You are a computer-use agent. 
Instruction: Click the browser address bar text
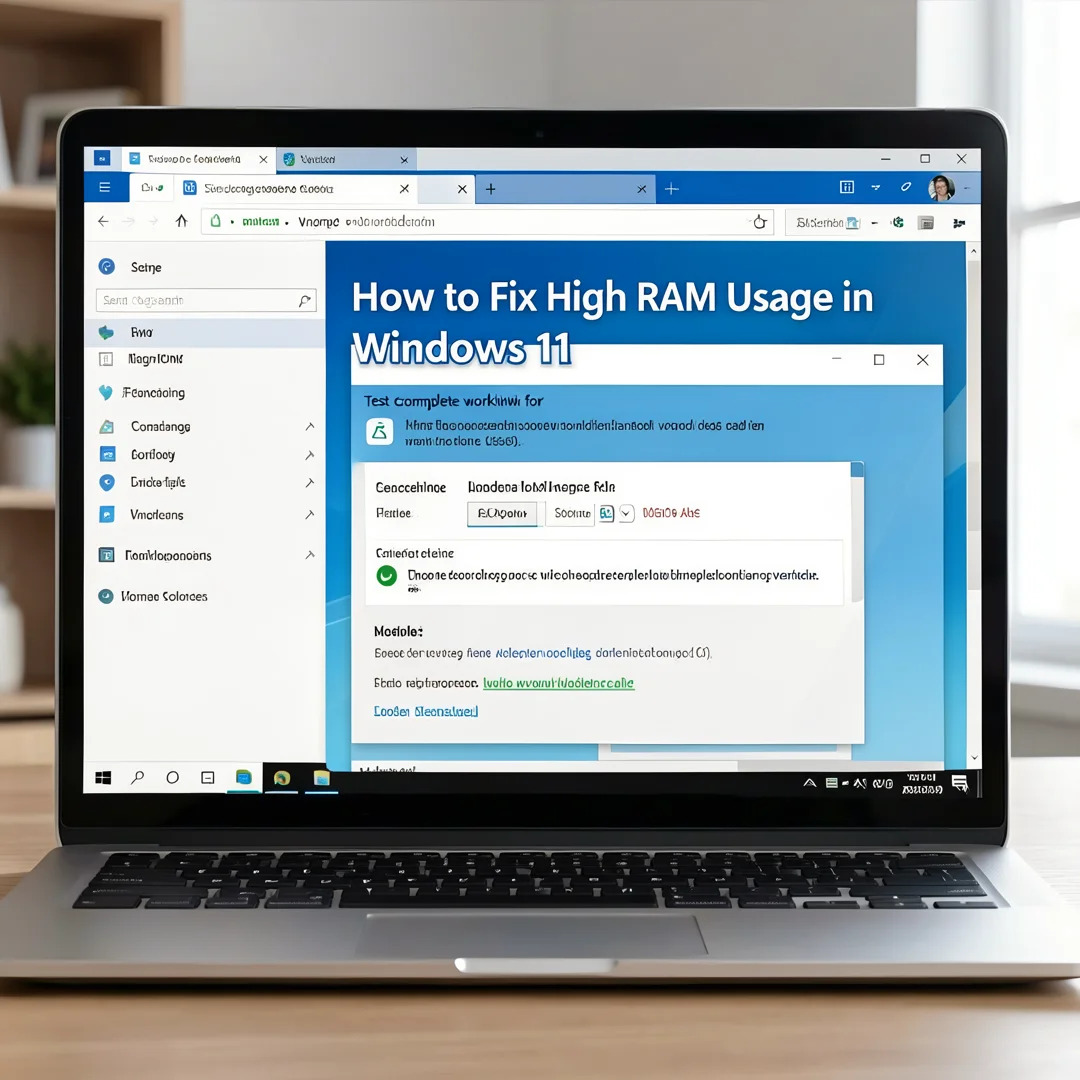pyautogui.click(x=366, y=222)
